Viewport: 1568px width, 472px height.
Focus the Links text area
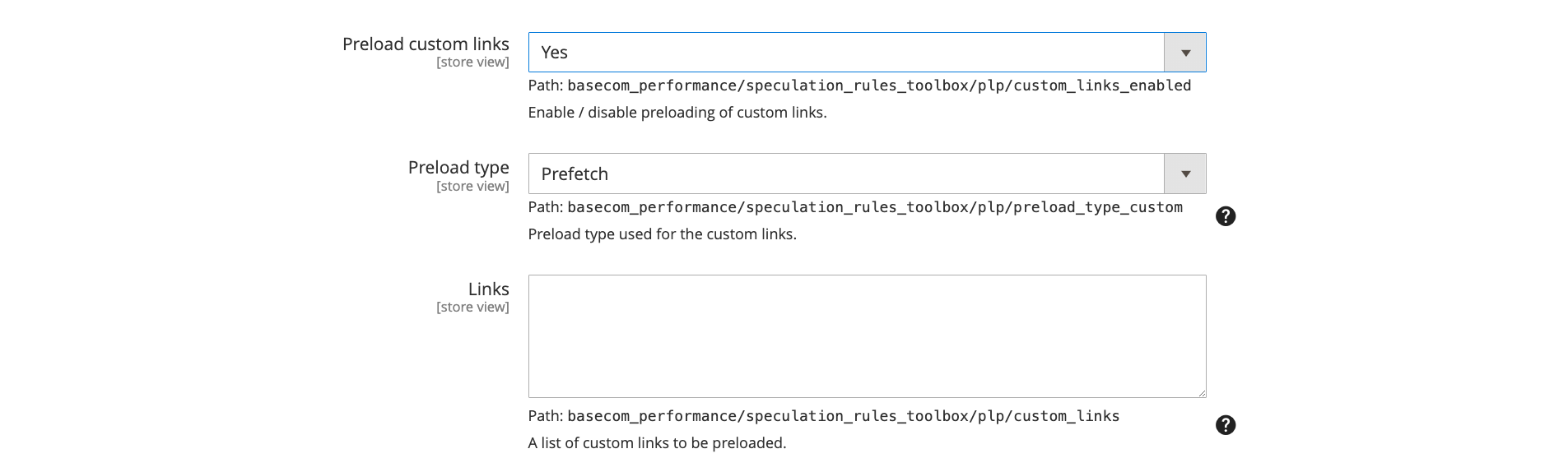(866, 335)
